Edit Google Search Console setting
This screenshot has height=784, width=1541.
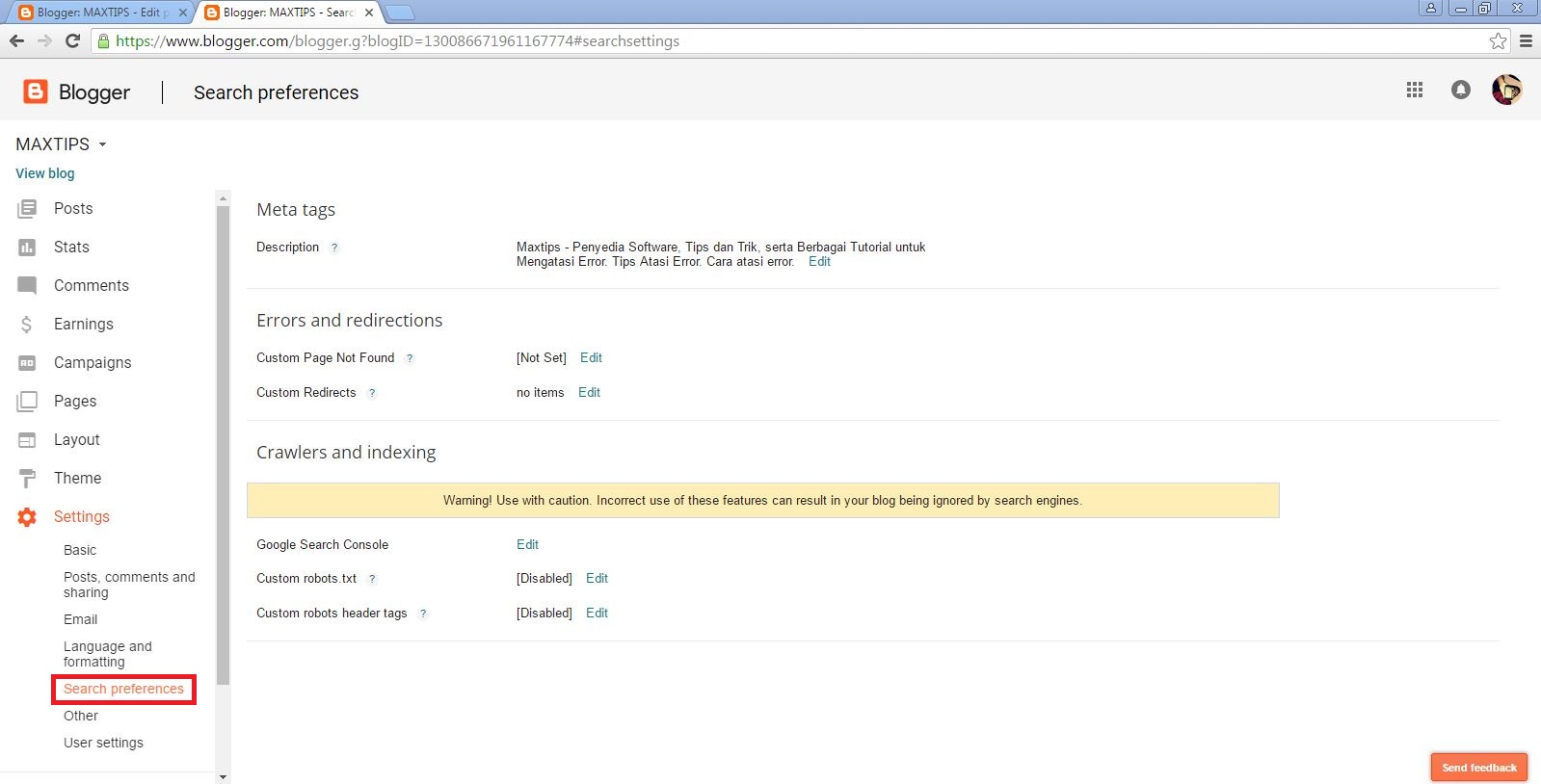tap(527, 545)
